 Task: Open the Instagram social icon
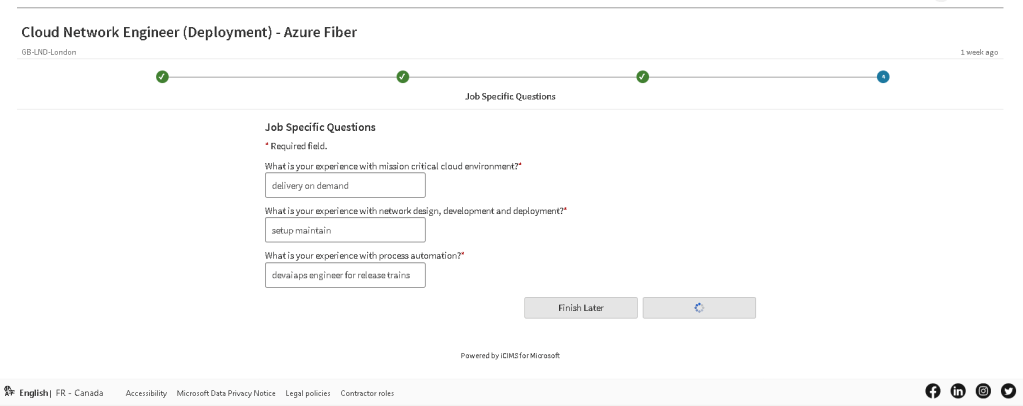(x=983, y=391)
